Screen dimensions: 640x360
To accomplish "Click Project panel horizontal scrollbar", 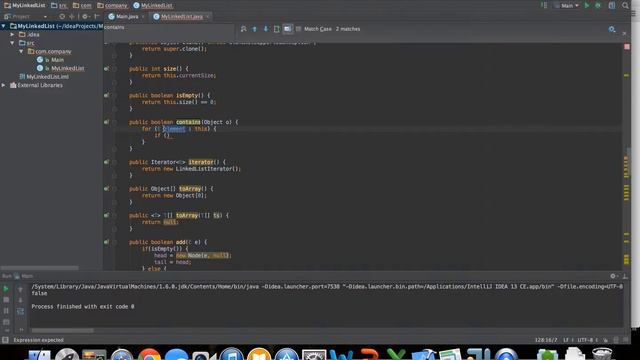I will point(40,268).
